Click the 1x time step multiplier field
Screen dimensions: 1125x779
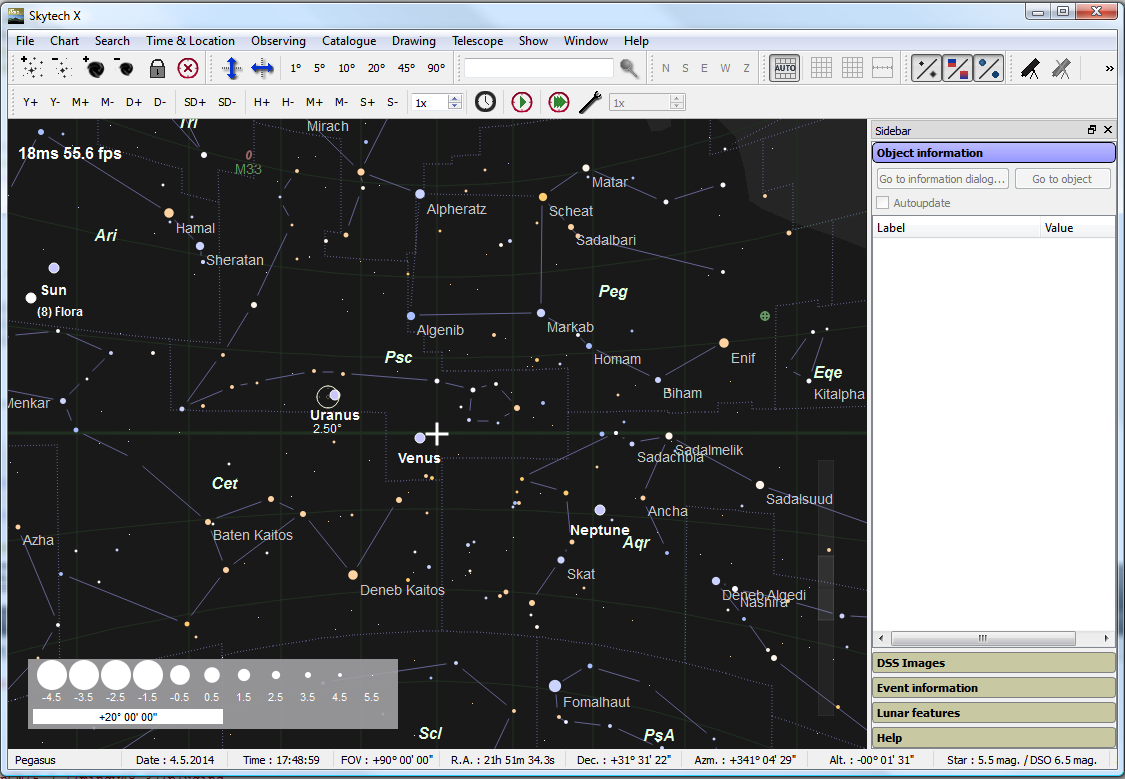(430, 102)
